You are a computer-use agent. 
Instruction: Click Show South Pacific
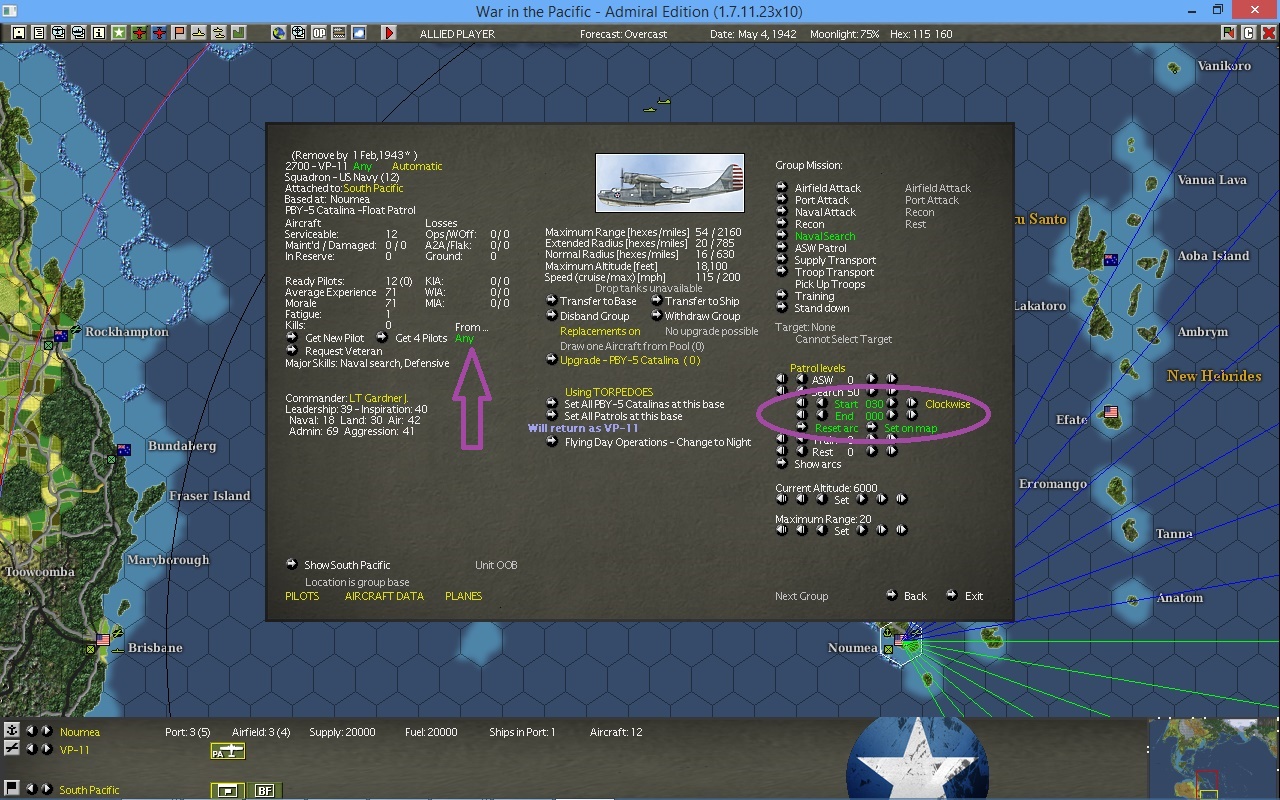pyautogui.click(x=347, y=565)
